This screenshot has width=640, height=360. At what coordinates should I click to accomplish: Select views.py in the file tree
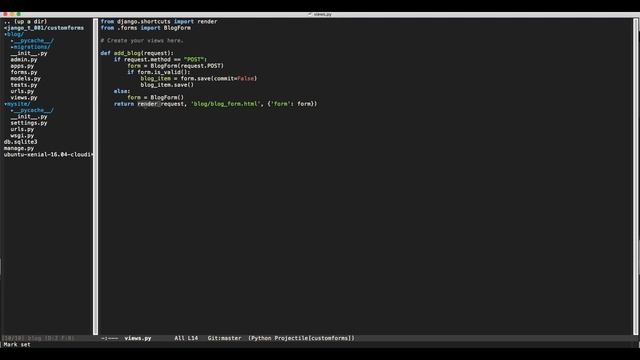click(24, 98)
